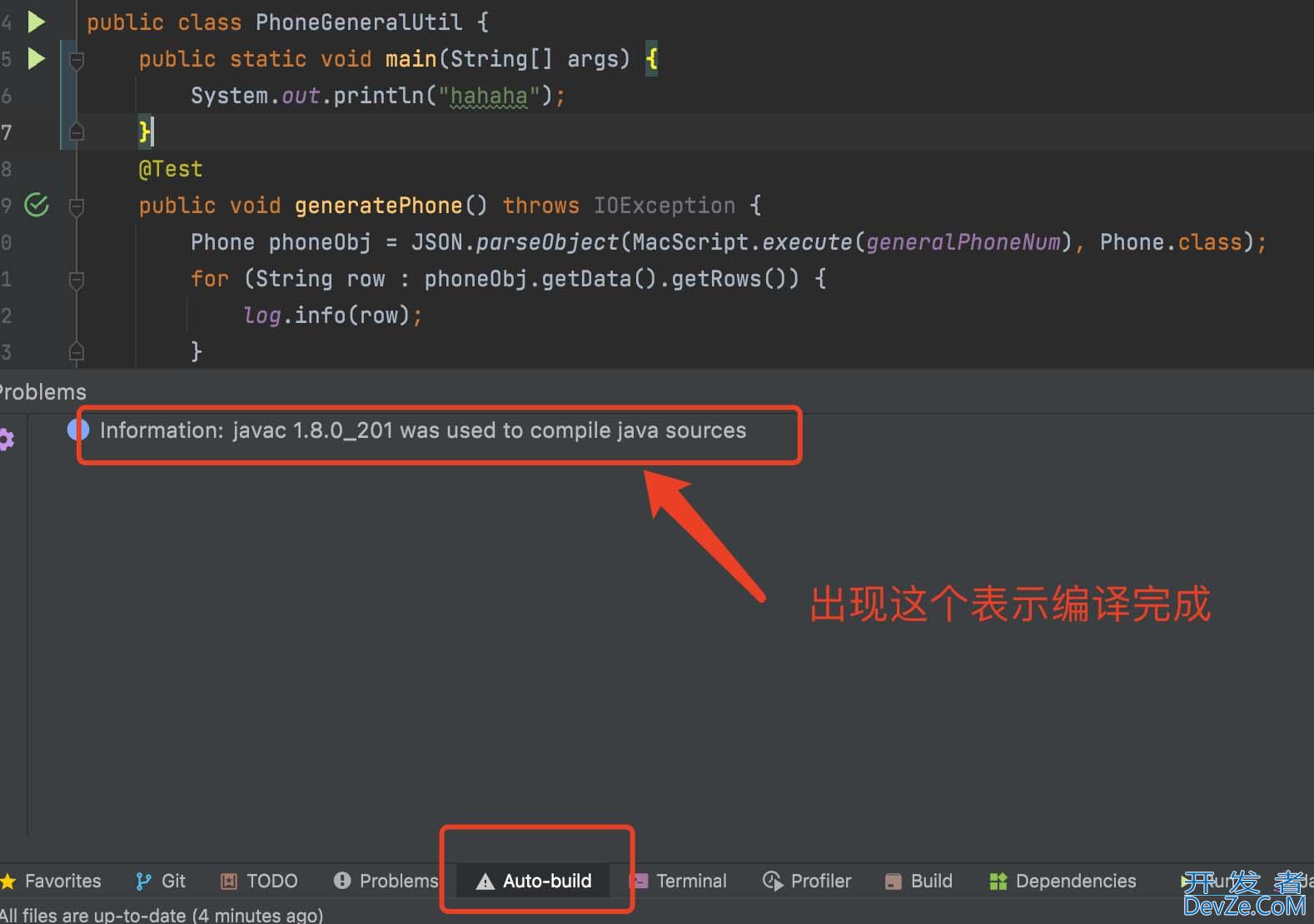Screen dimensions: 1314x924
Task: Click the fold end marker at main's closing brace
Action: click(77, 132)
